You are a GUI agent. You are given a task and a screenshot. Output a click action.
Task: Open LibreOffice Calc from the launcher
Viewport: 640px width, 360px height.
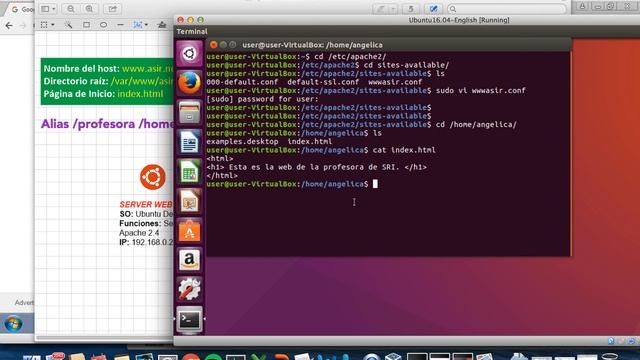pyautogui.click(x=189, y=171)
